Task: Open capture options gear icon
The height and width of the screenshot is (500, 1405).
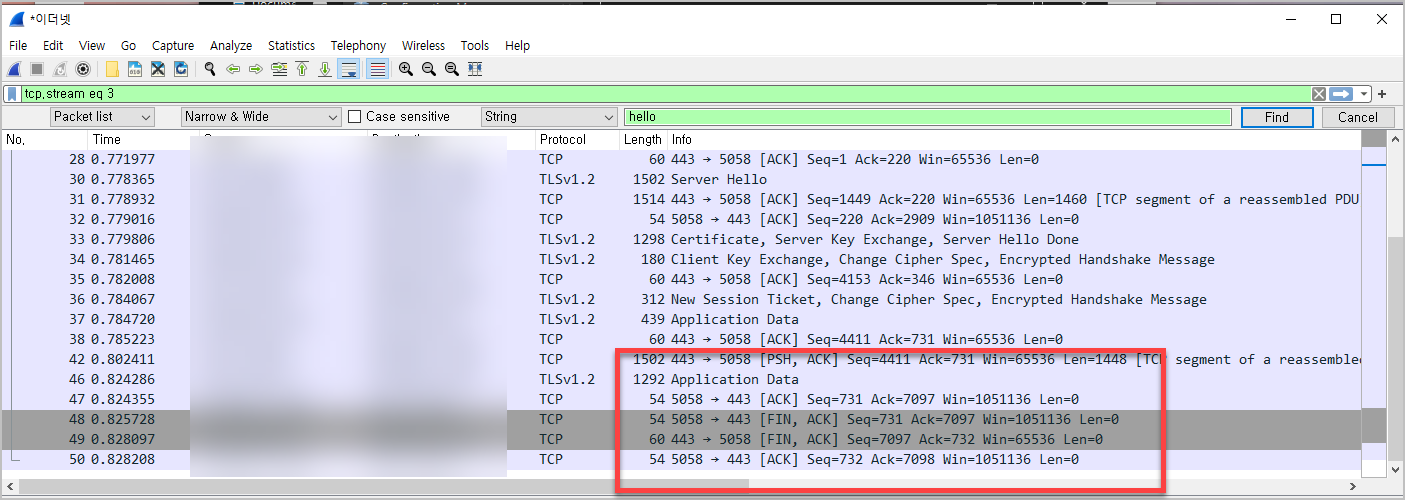Action: pos(83,69)
